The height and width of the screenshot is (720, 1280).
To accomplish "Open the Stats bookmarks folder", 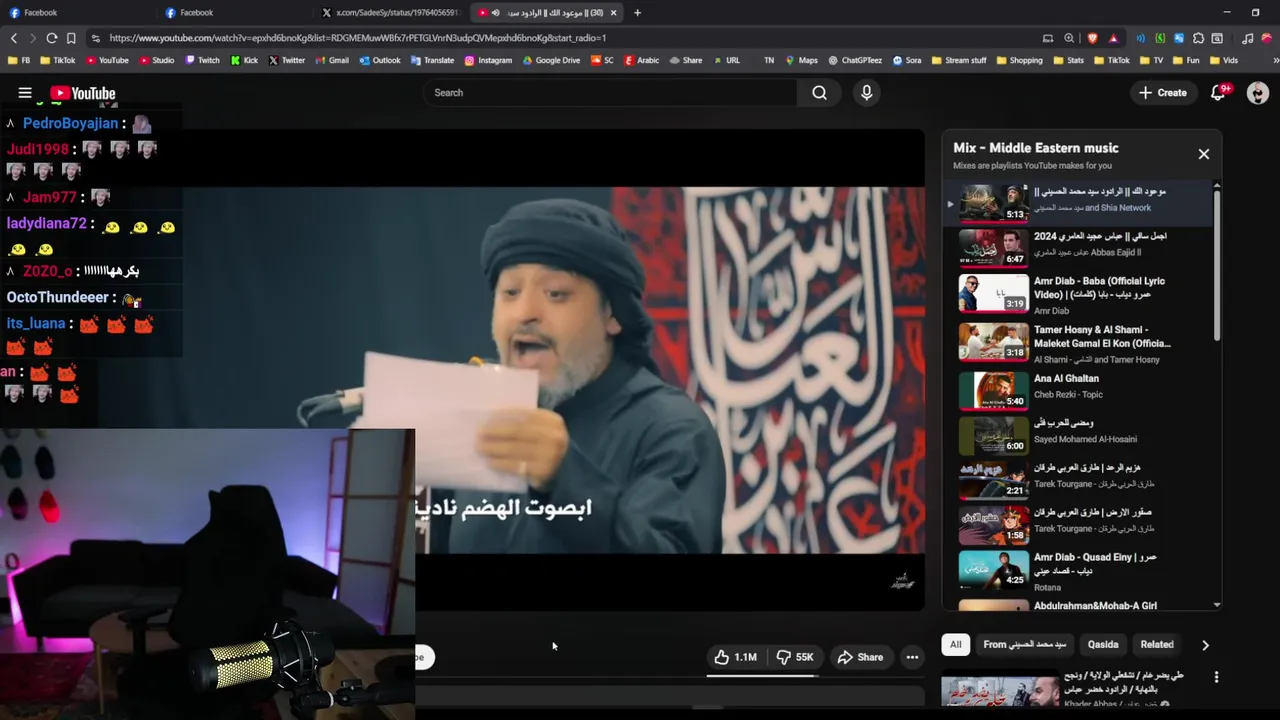I will coord(1068,60).
